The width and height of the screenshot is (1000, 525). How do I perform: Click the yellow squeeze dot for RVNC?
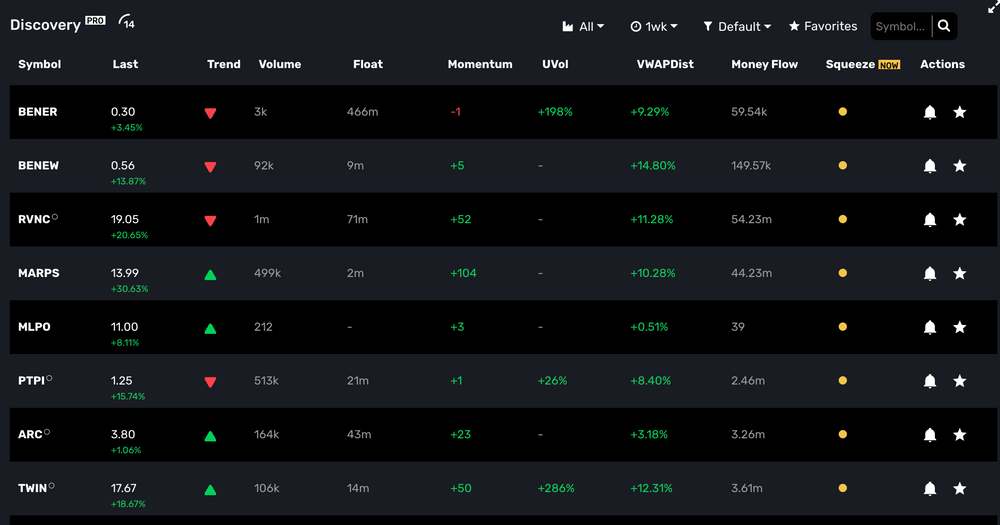(x=842, y=220)
